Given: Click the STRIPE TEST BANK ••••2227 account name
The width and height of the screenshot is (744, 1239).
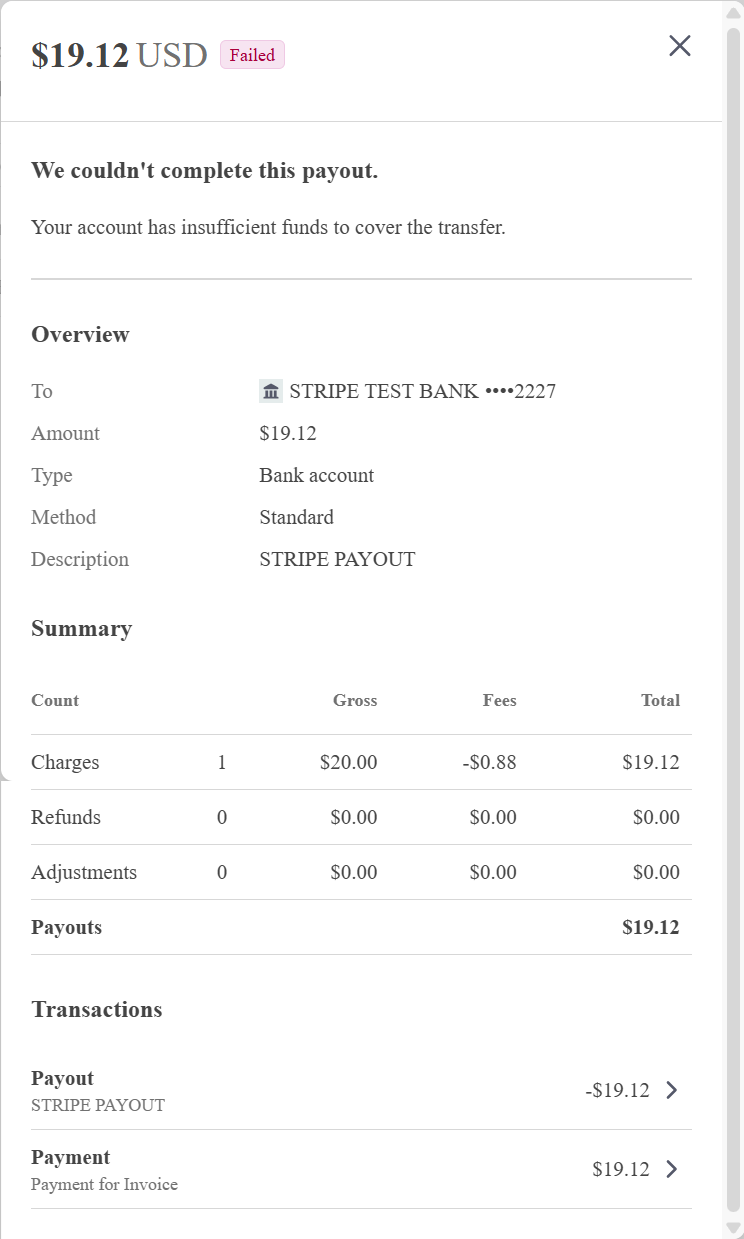Looking at the screenshot, I should point(422,391).
